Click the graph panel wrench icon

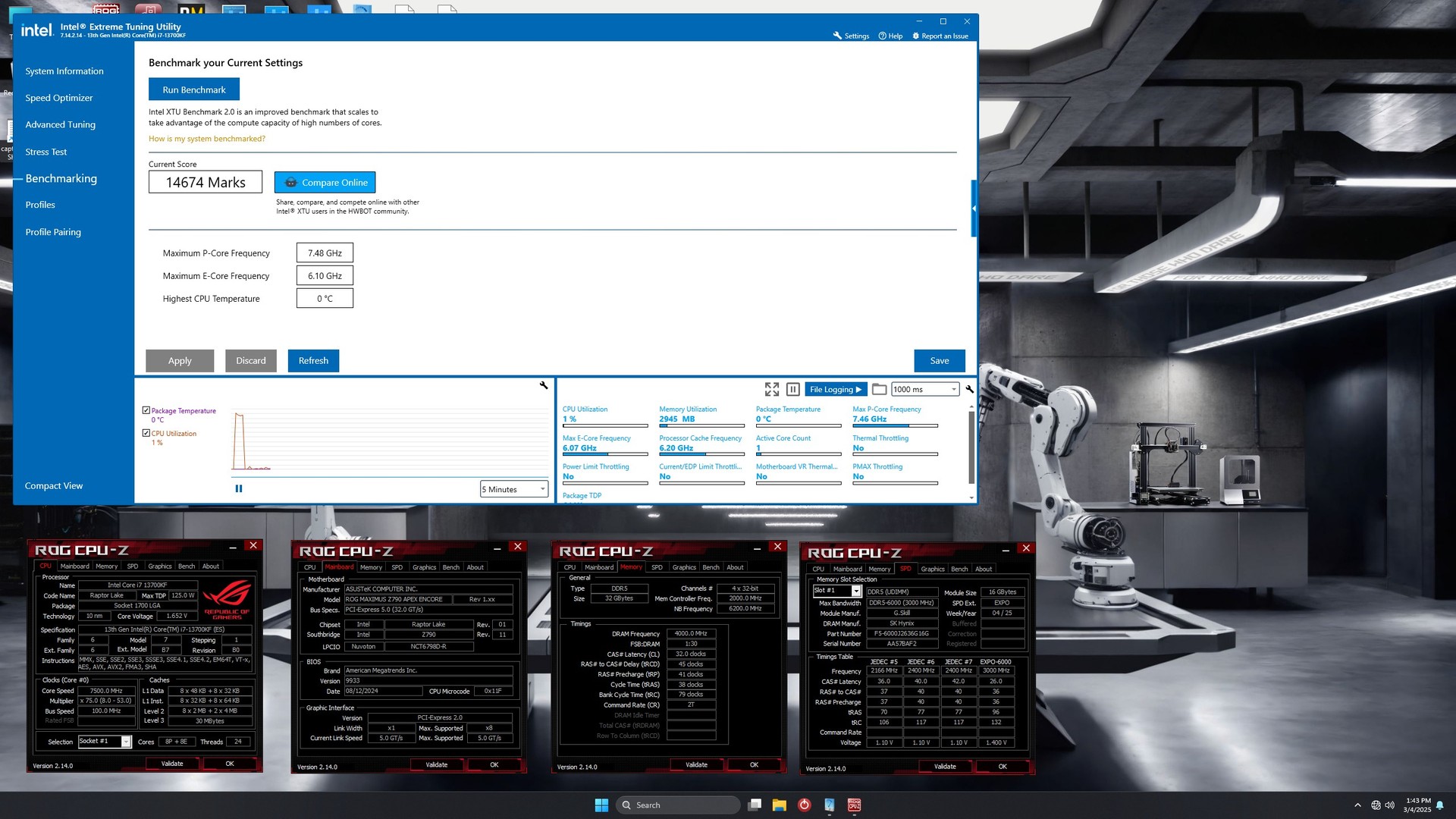coord(544,385)
